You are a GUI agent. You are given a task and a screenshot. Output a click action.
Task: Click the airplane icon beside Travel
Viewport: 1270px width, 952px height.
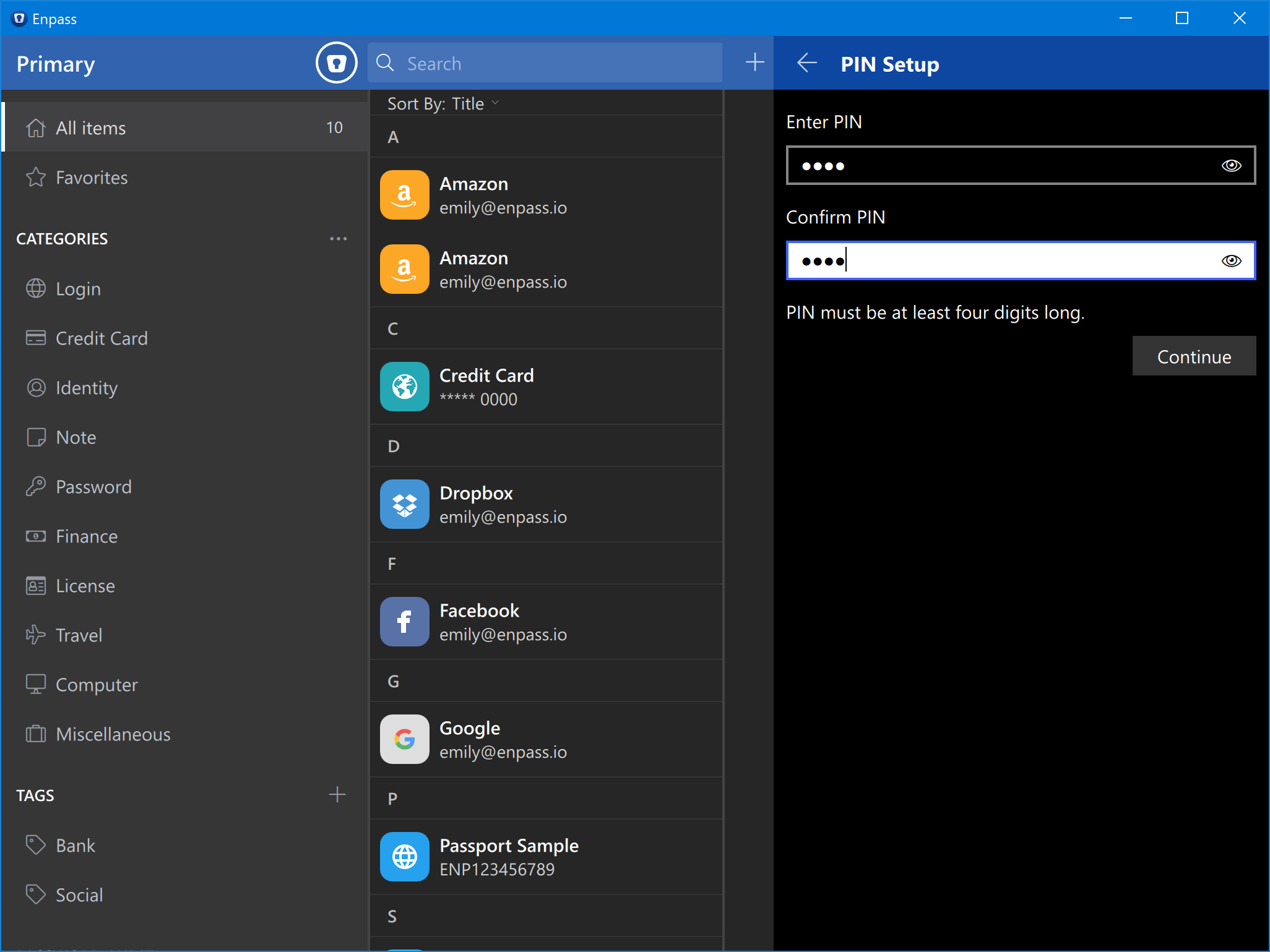[36, 635]
